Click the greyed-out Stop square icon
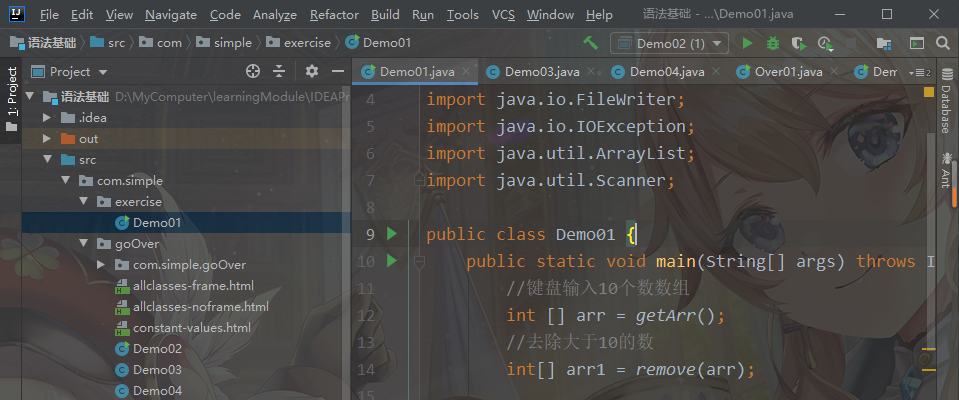Screen dimensions: 959x400 (850, 43)
